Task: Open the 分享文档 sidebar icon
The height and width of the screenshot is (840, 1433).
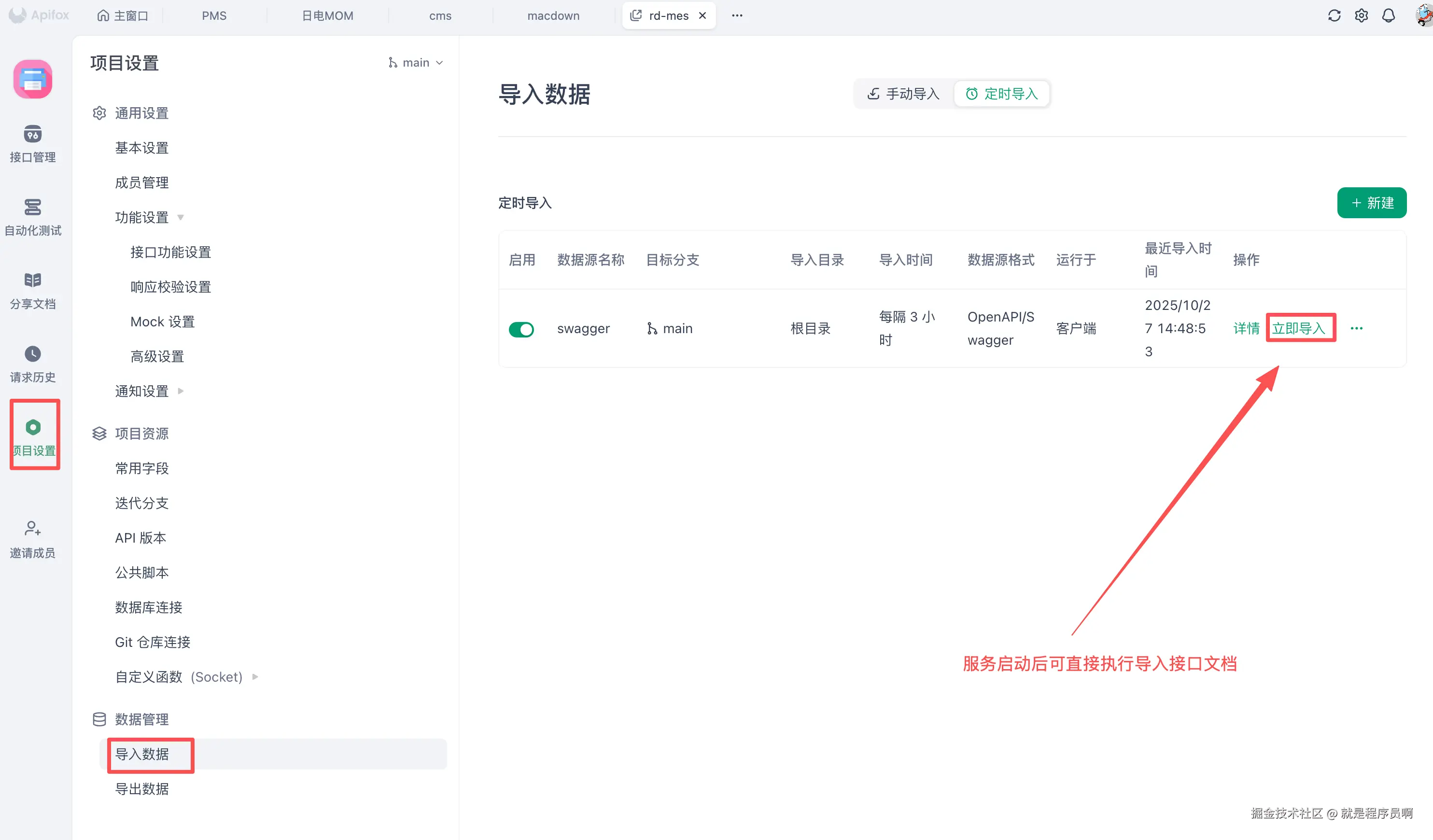Action: 32,280
